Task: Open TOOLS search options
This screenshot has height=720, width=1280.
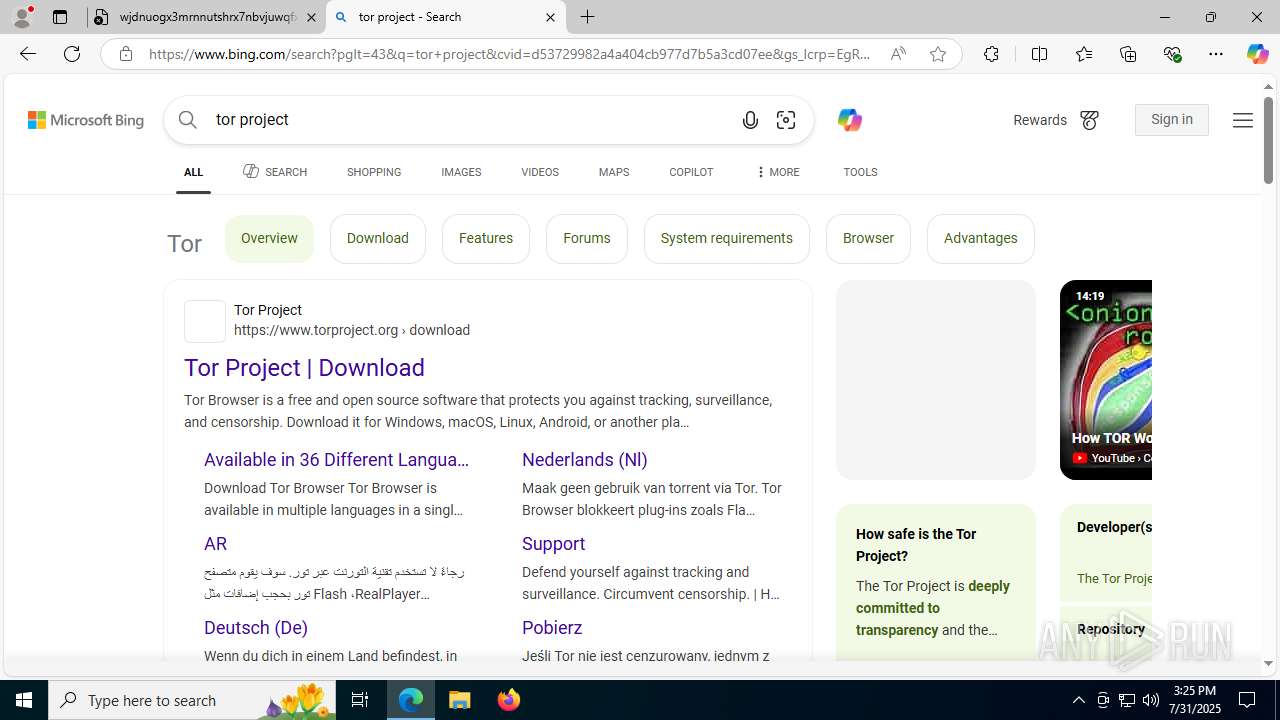Action: coord(860,172)
